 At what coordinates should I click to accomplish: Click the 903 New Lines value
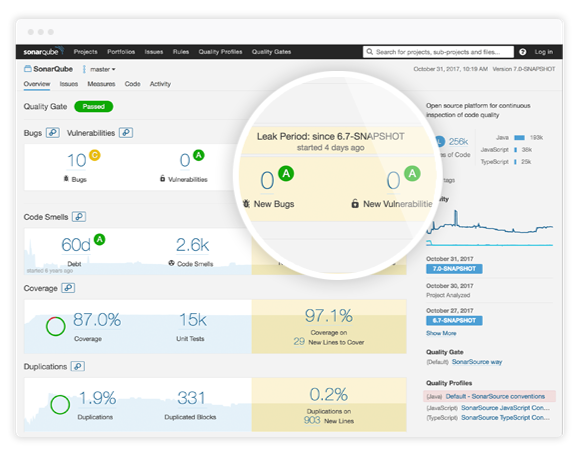pos(312,420)
